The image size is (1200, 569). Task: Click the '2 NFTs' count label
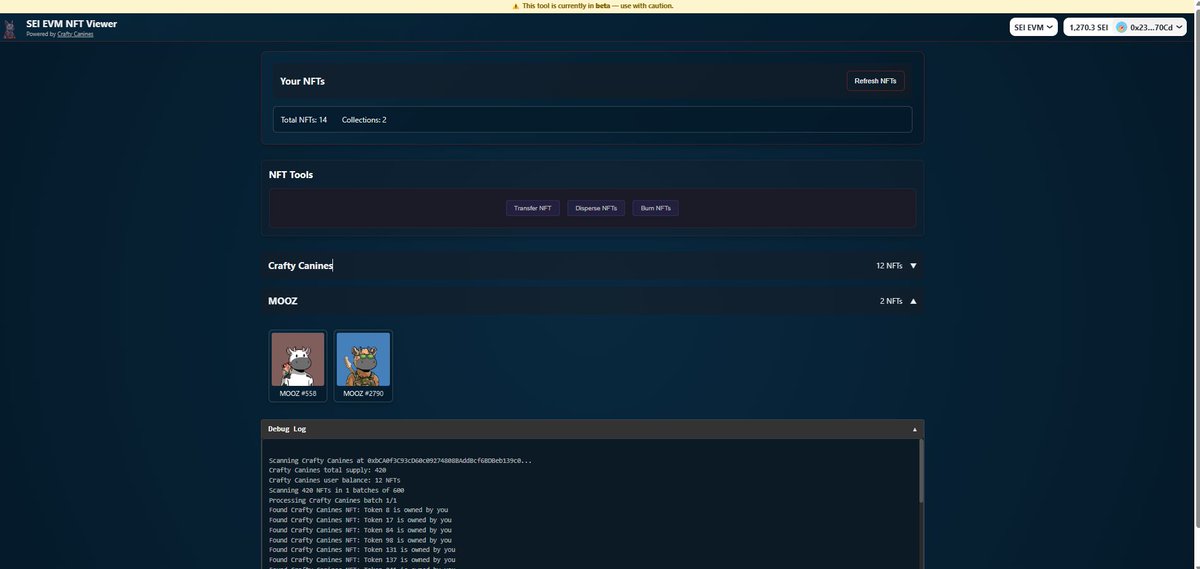pyautogui.click(x=891, y=301)
